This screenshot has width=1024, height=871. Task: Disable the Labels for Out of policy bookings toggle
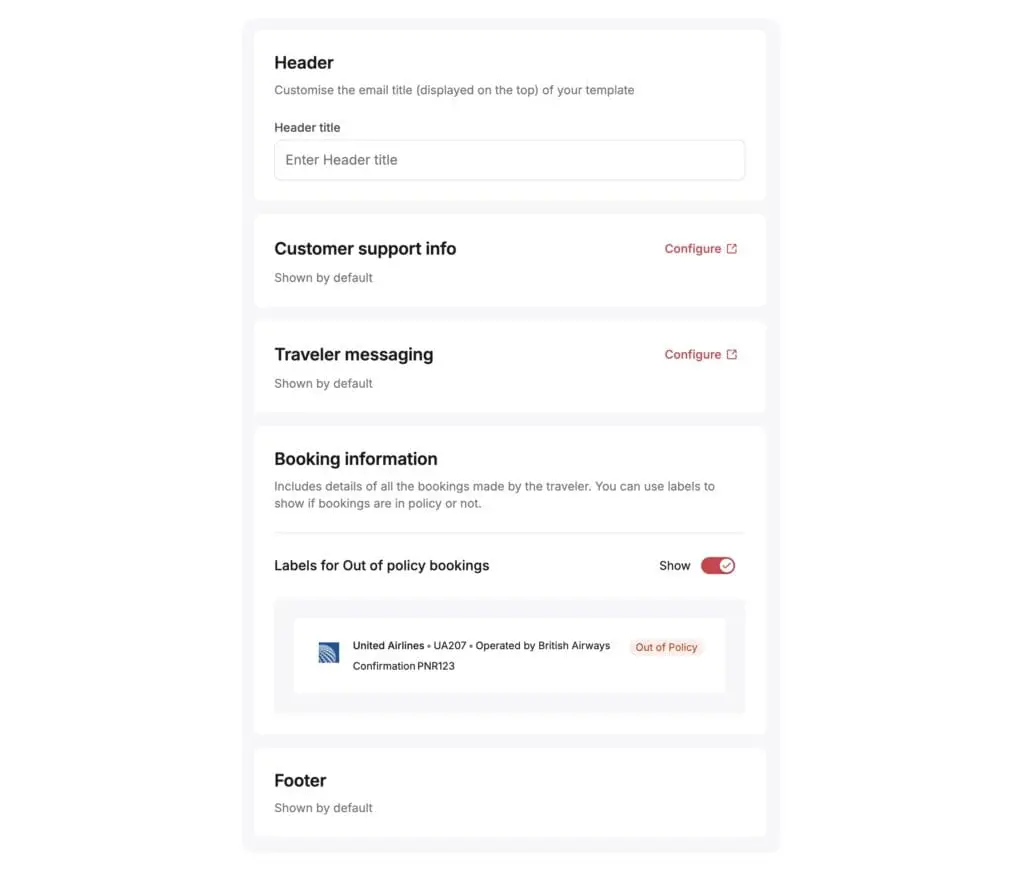click(717, 565)
